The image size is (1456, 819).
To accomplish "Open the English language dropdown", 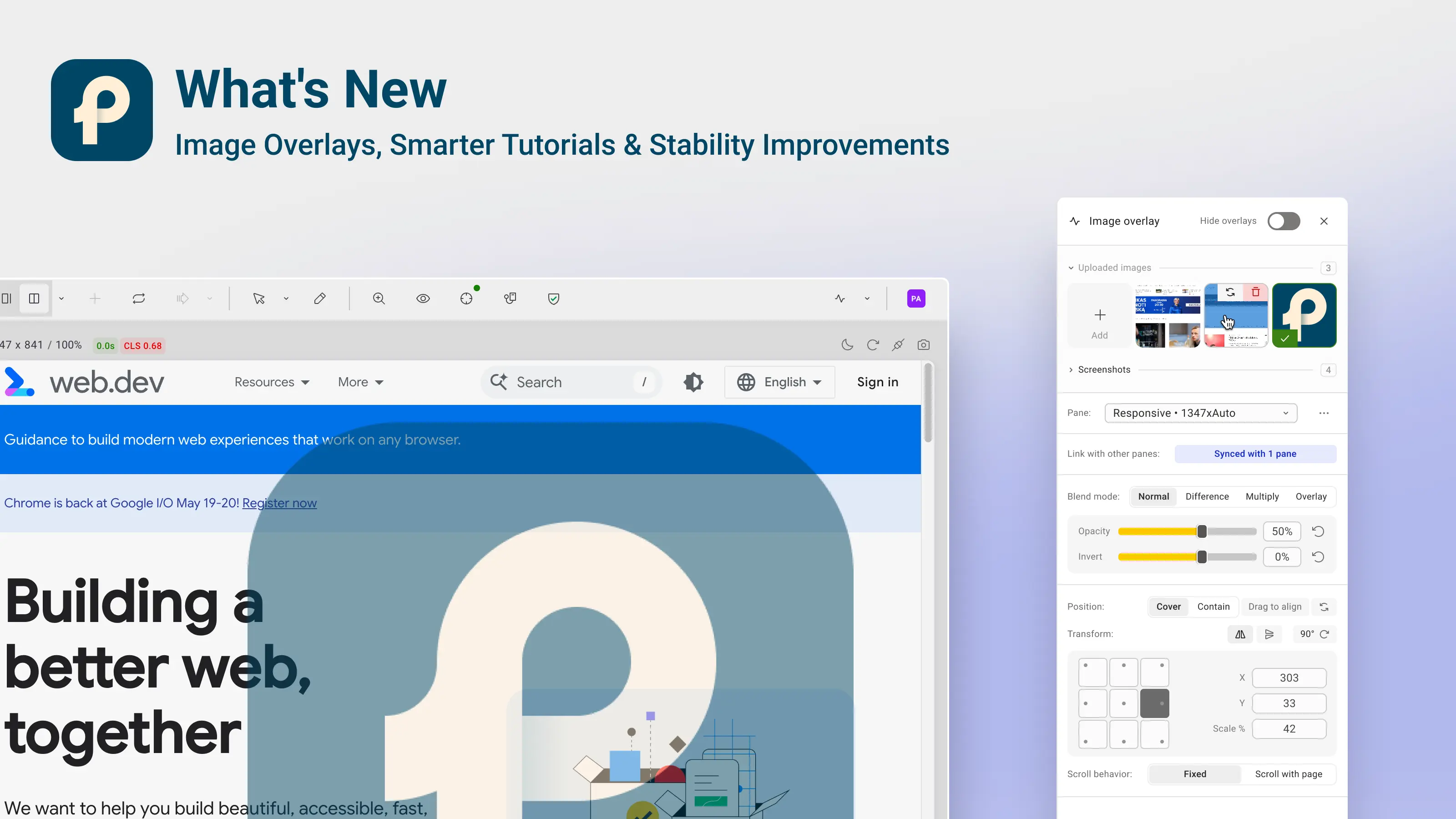I will pos(779,382).
